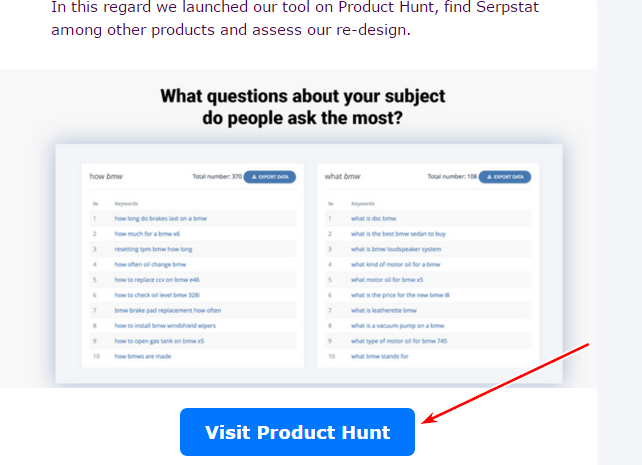Viewport: 642px width, 465px height.
Task: Select 'what is the best bmw sedan to buy'
Action: coord(398,234)
